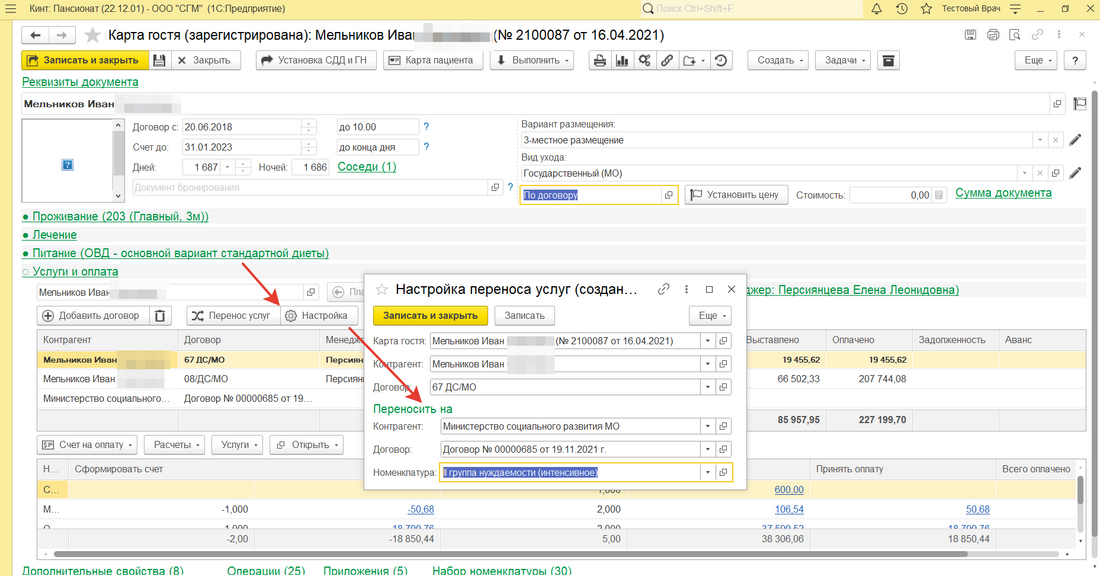Click the save diskette icon in toolbar

[159, 60]
